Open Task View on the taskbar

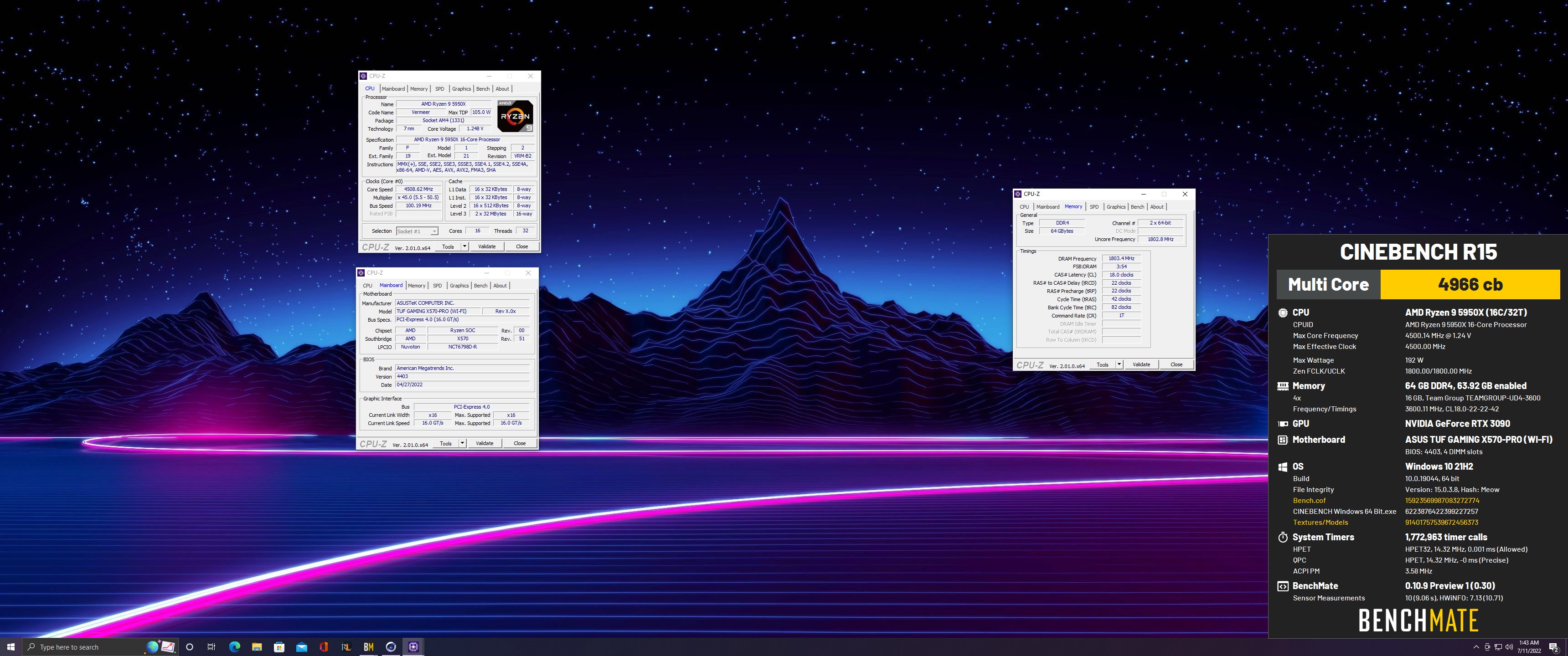coord(211,647)
